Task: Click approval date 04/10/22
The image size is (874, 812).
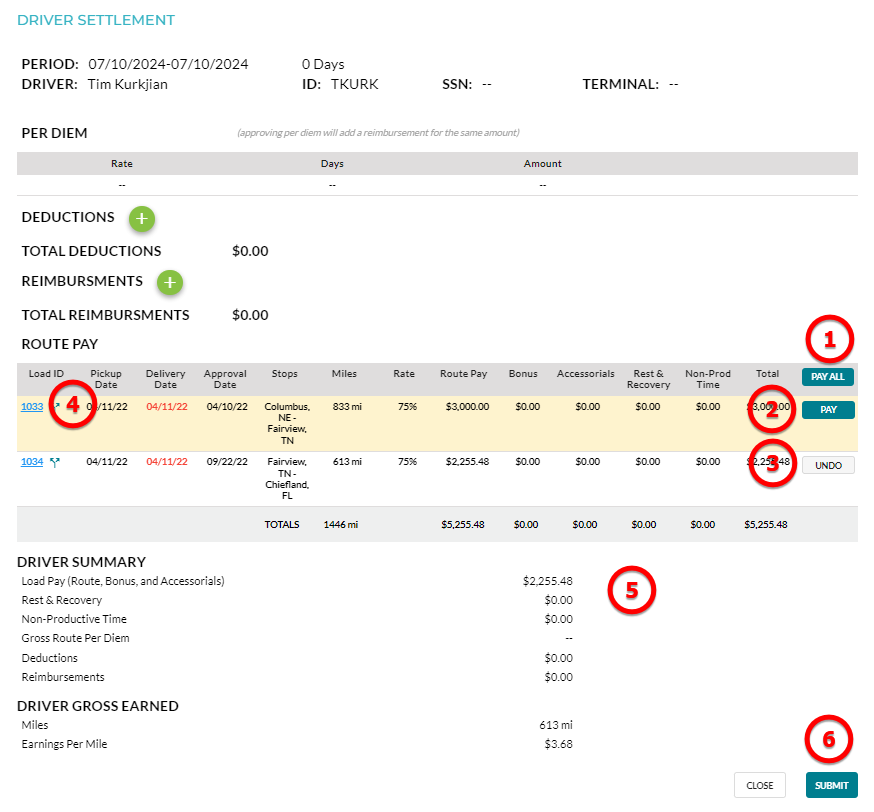Action: [227, 407]
